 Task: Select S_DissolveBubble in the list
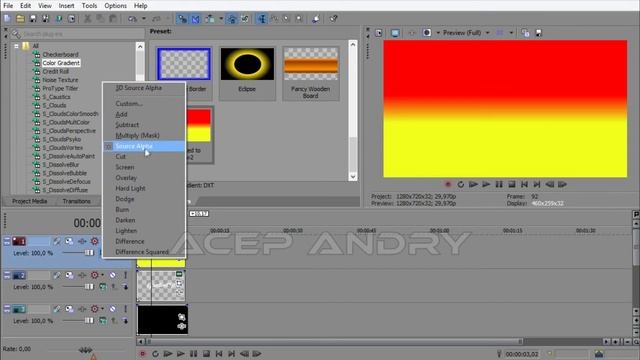point(64,173)
